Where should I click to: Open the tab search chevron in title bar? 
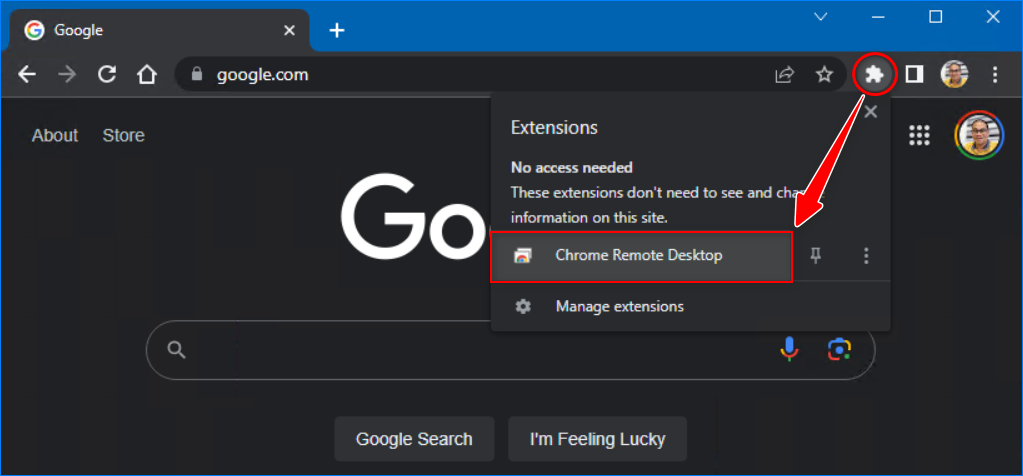coord(820,17)
